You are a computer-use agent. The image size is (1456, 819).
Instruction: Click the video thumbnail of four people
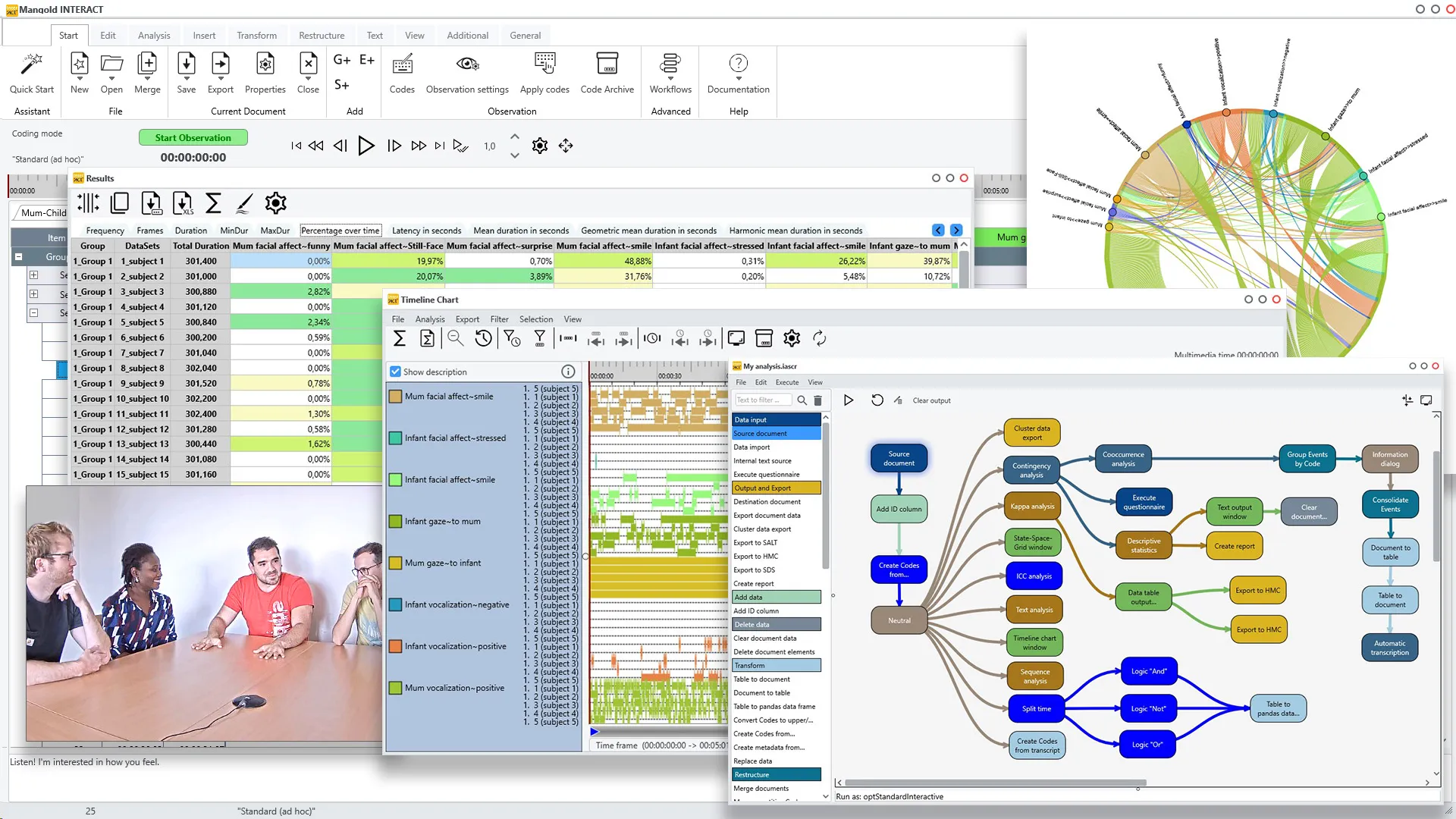tap(204, 613)
